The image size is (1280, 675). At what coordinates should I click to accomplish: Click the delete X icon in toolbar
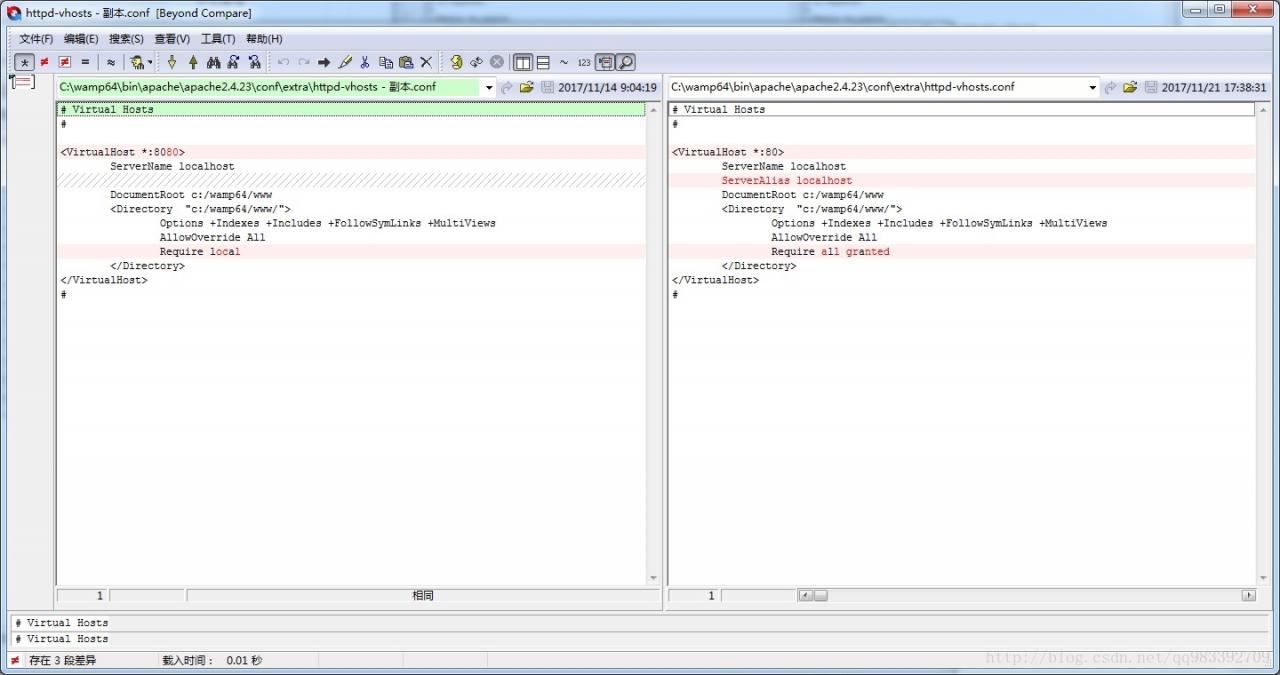coord(426,62)
